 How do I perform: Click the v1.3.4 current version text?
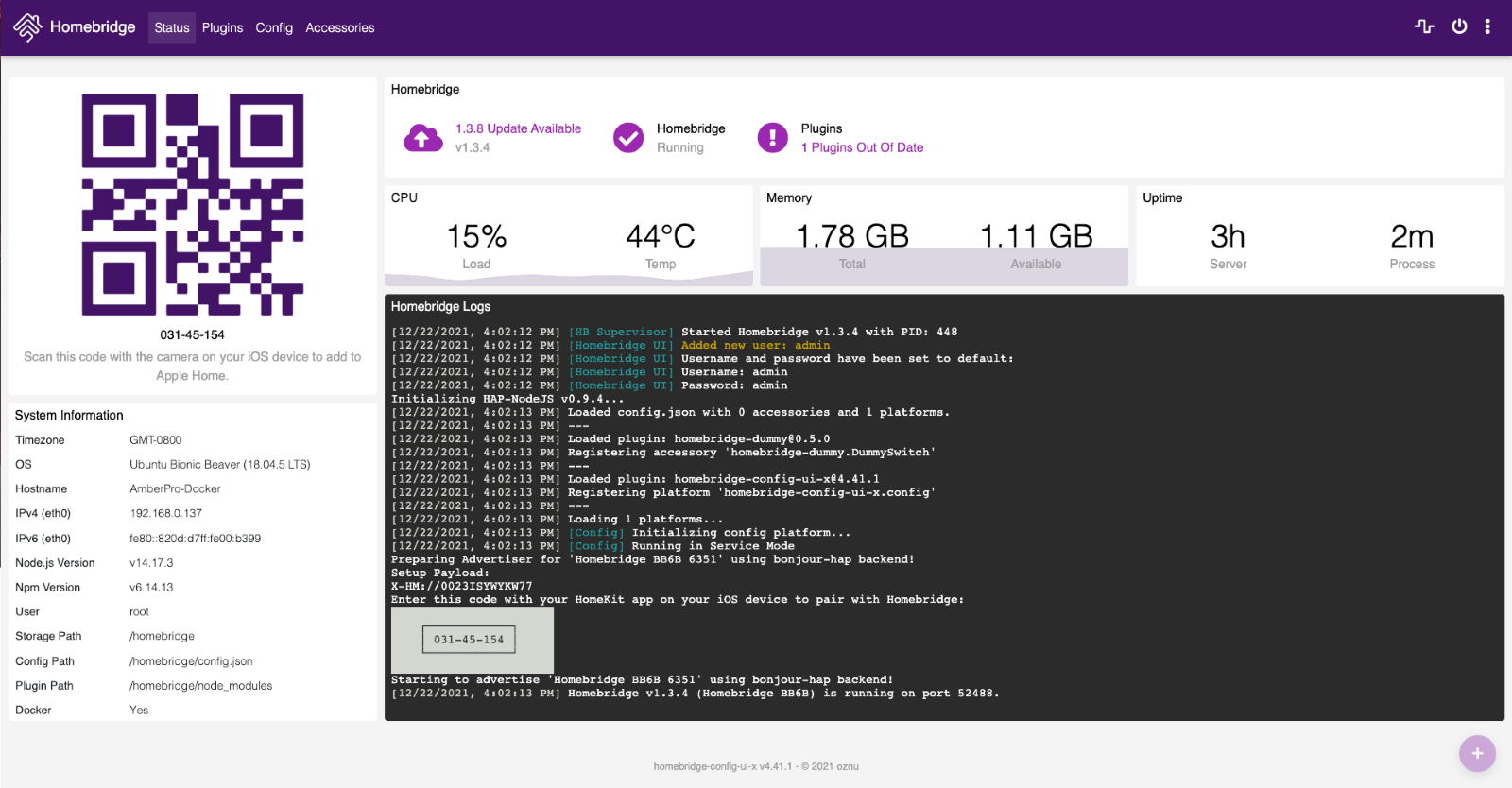coord(472,147)
